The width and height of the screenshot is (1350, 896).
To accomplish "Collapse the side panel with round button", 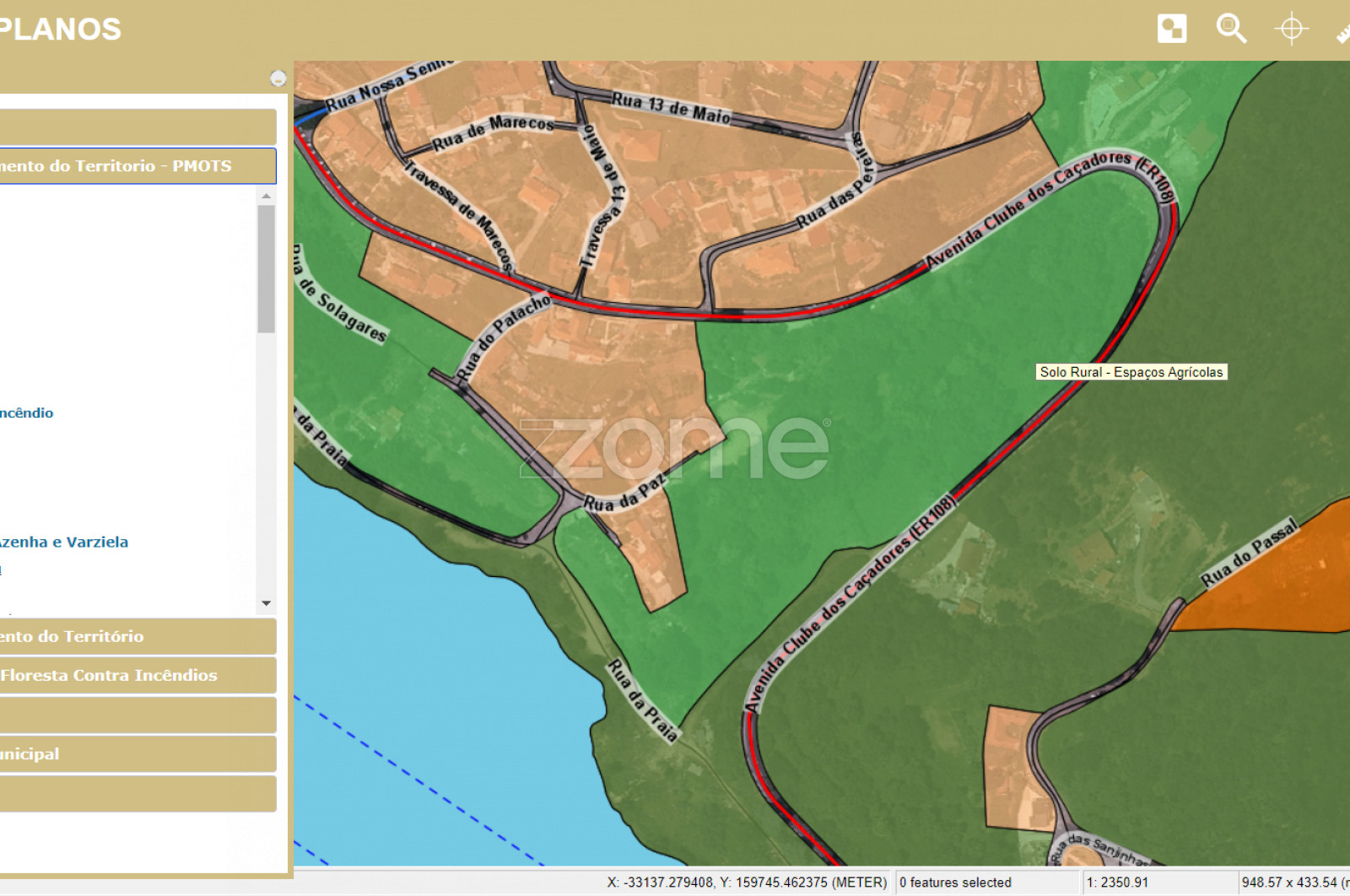I will click(278, 79).
